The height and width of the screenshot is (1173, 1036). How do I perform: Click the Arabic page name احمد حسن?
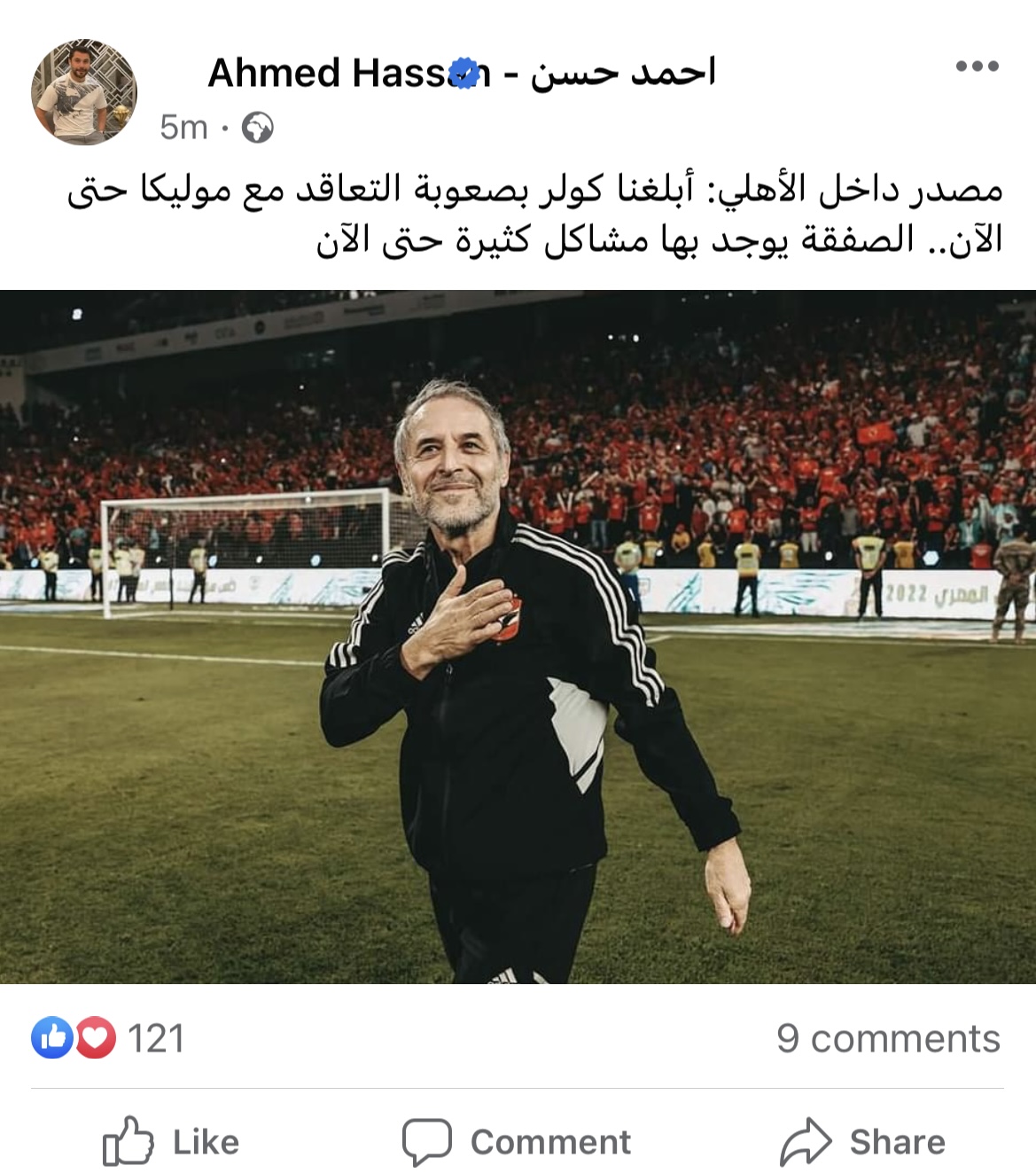coord(624,73)
